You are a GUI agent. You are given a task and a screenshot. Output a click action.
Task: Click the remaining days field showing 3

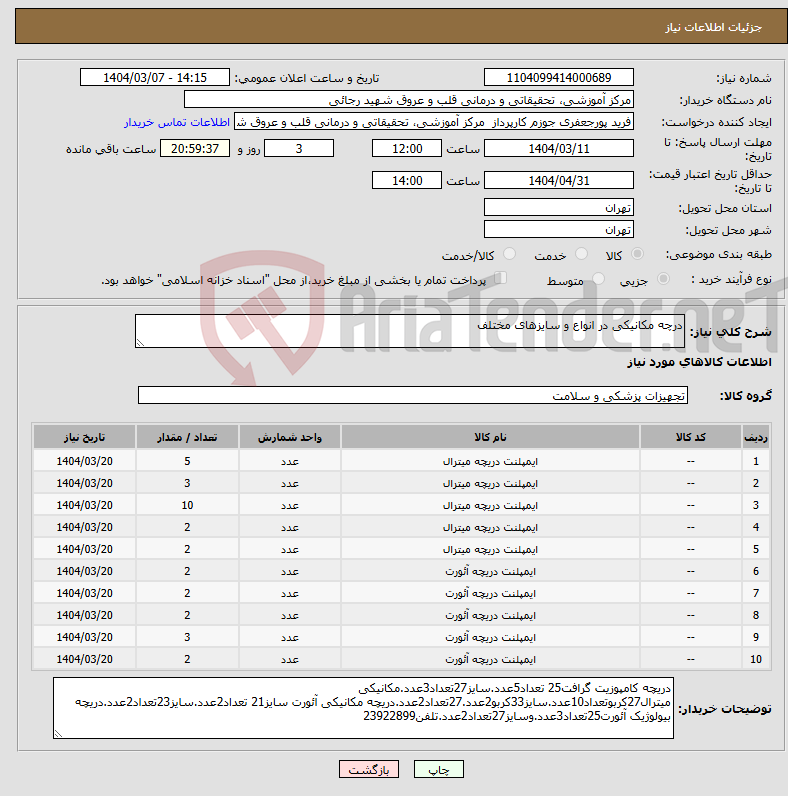pos(299,149)
